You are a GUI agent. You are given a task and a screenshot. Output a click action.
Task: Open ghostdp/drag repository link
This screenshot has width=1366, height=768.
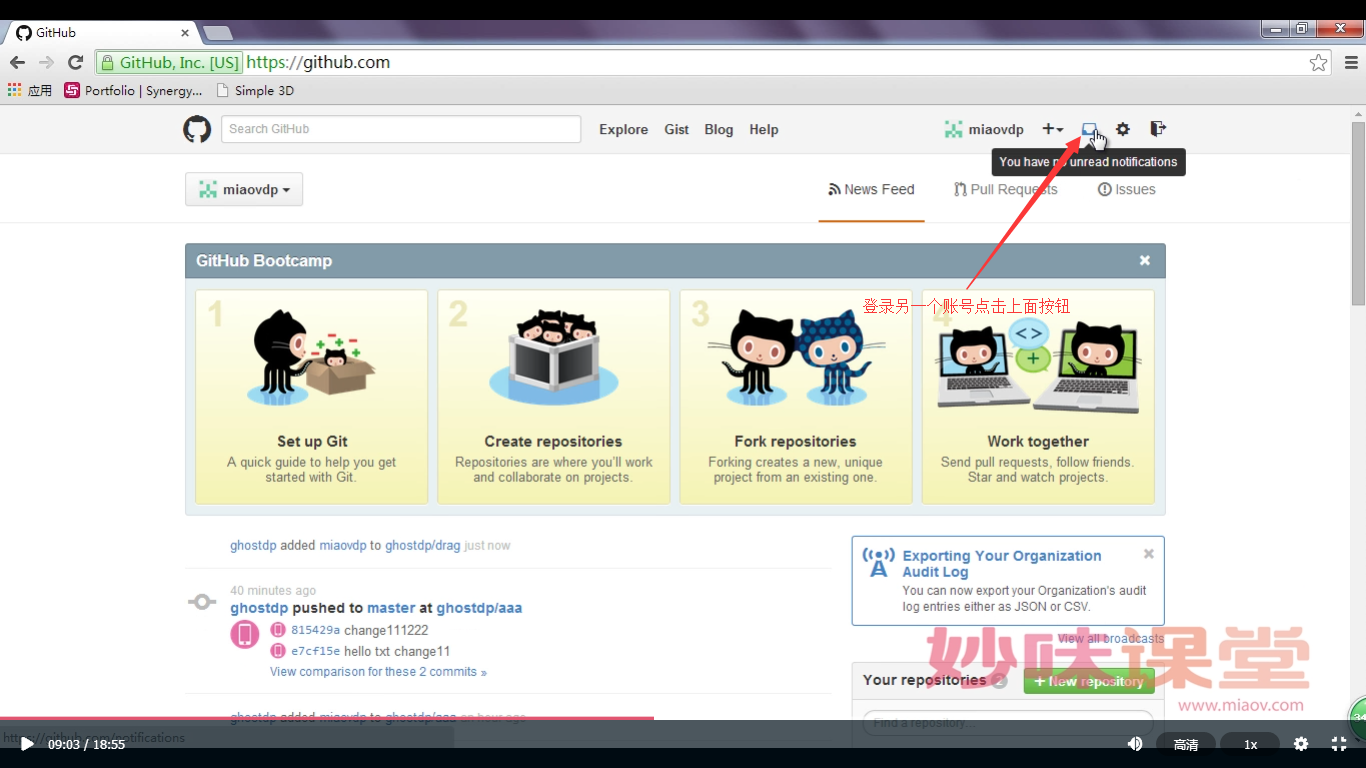click(422, 546)
